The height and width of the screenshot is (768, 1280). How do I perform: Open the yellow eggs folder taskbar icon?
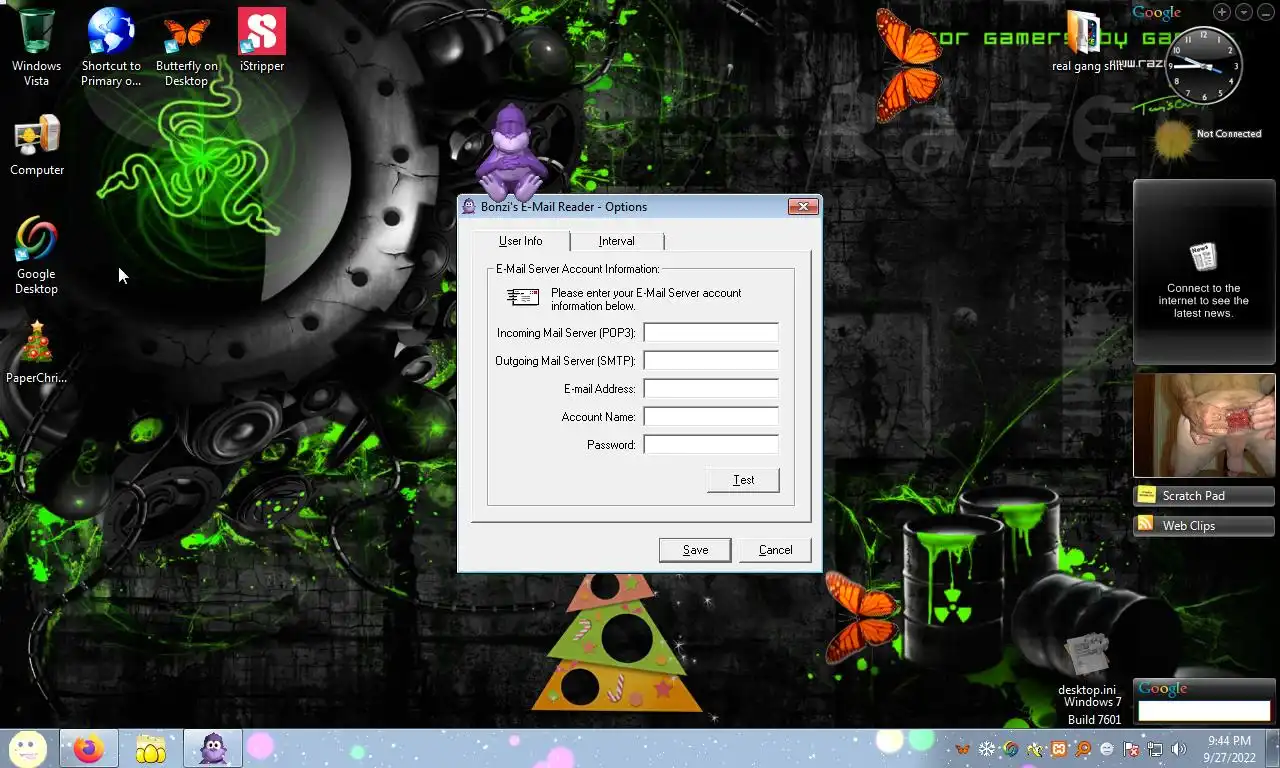(x=150, y=748)
